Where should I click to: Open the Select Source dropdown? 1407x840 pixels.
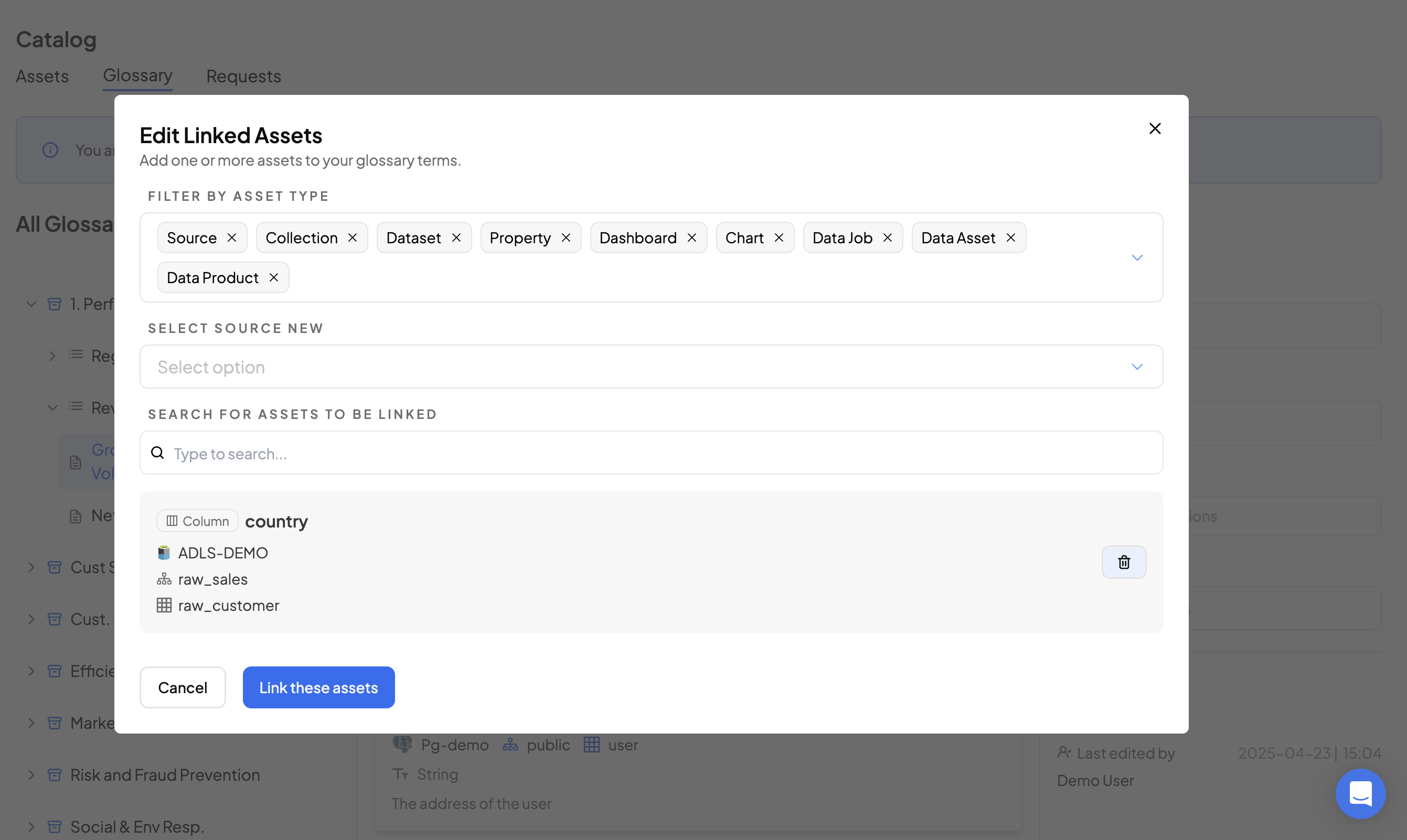click(1136, 367)
